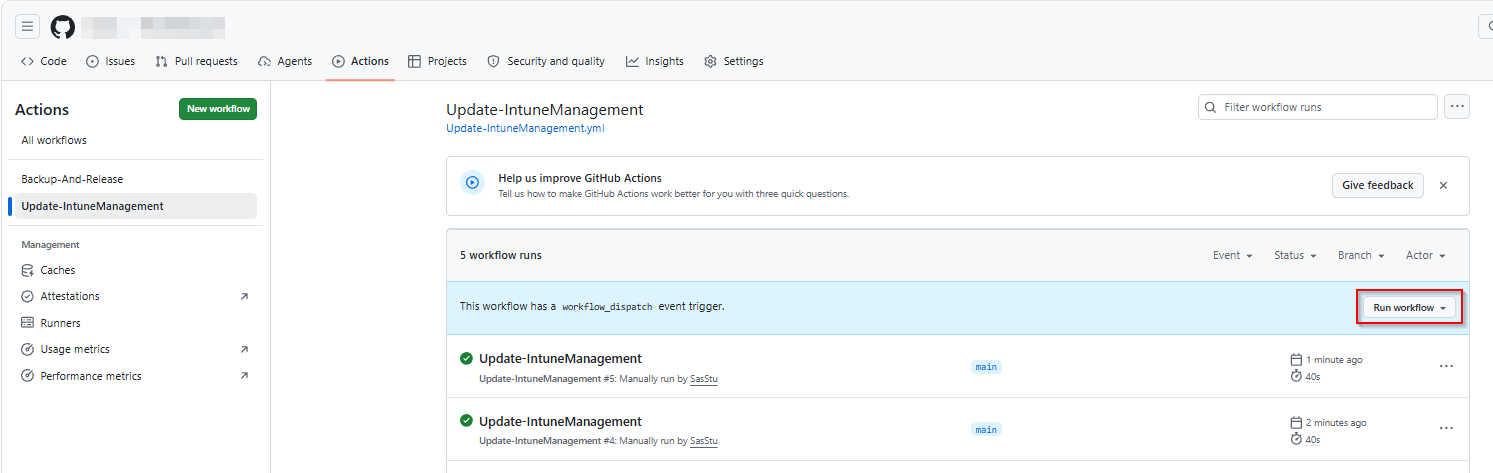The image size is (1493, 473).
Task: Click the New workflow button
Action: point(218,109)
